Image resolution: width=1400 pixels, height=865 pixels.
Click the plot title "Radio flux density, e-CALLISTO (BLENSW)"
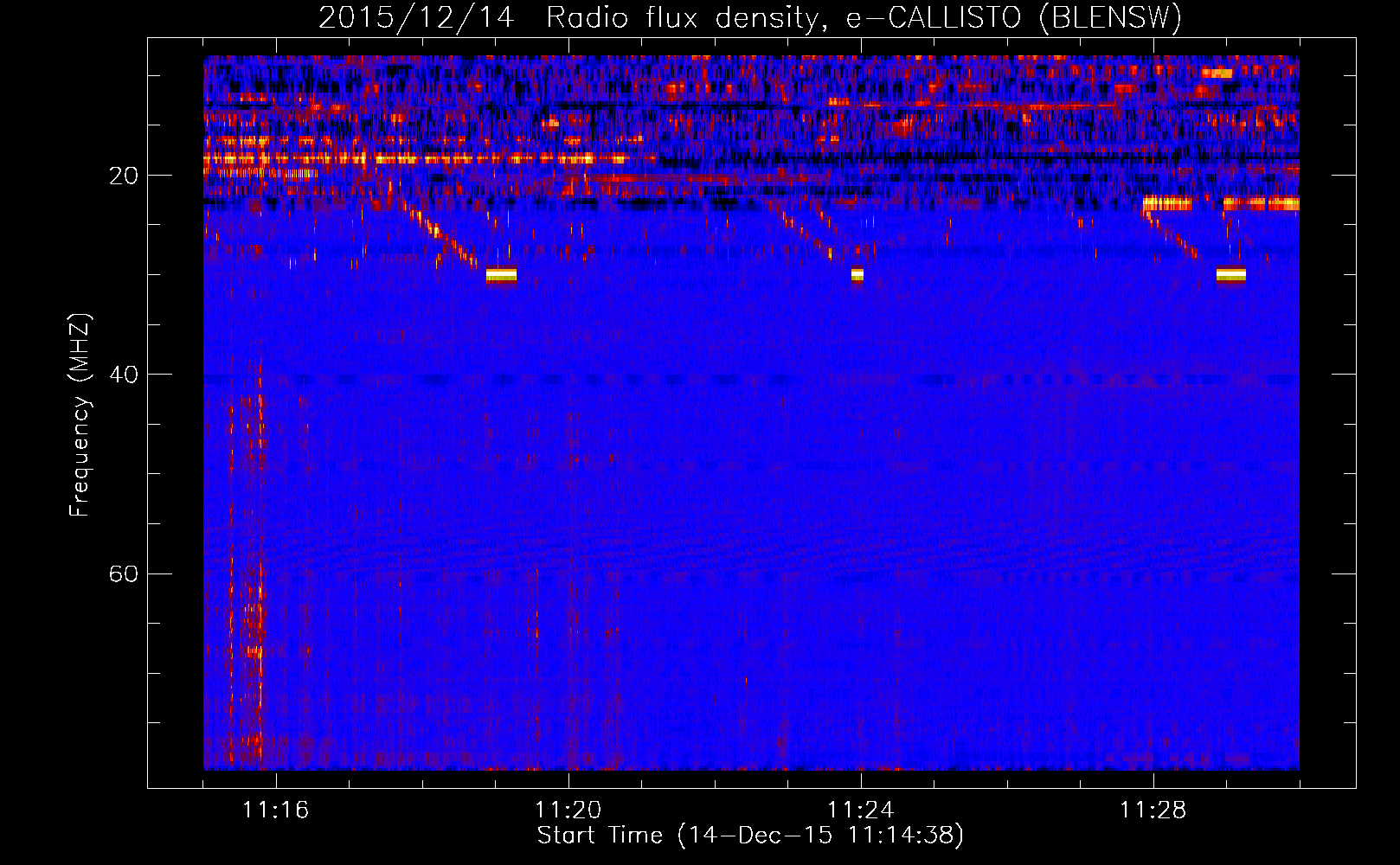(x=864, y=17)
